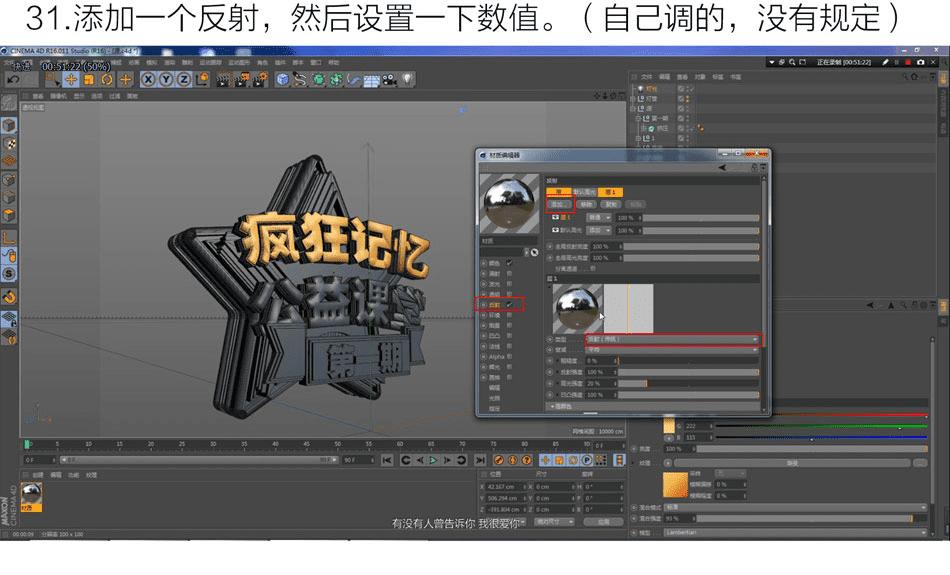Switch to Texture mode checker icon
950x575 pixels.
(x=8, y=144)
